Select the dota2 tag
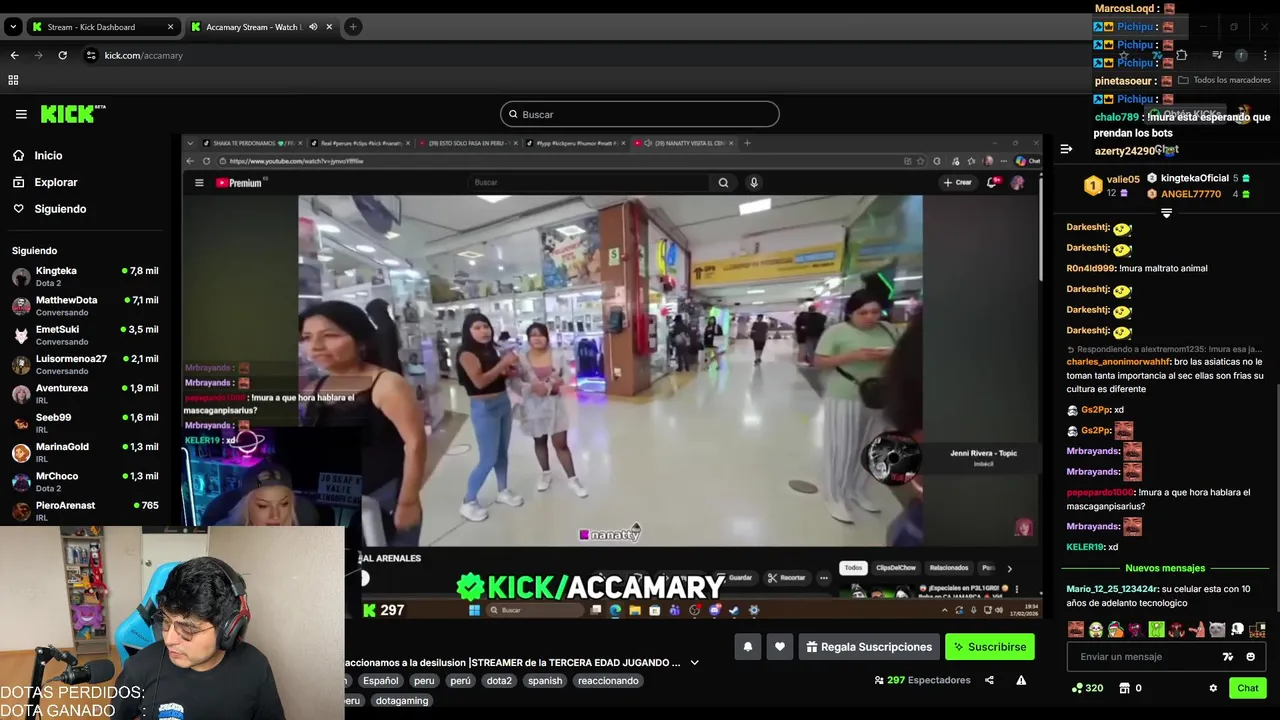Viewport: 1280px width, 720px height. (x=499, y=681)
